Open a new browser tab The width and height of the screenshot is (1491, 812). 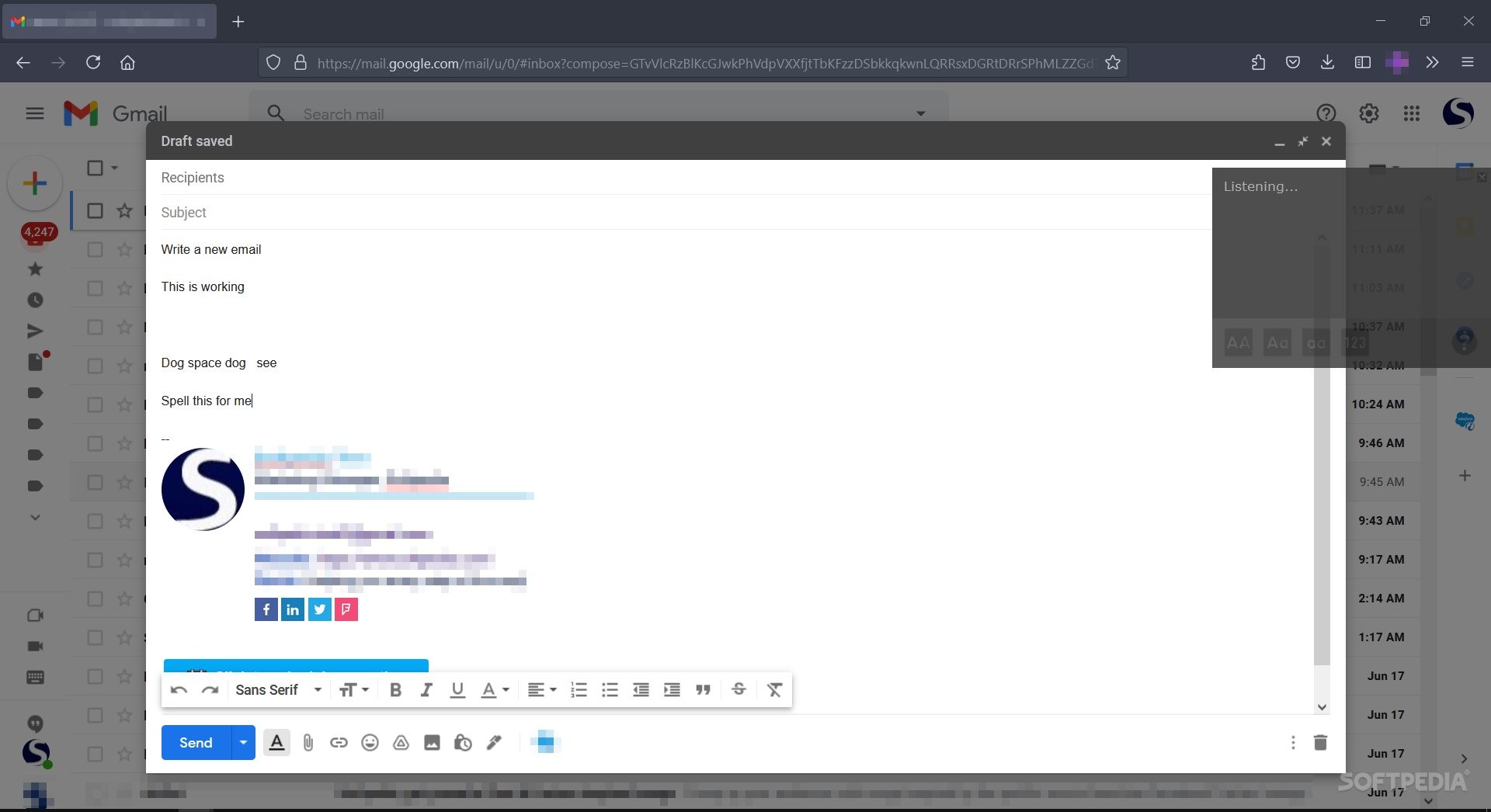pos(238,22)
